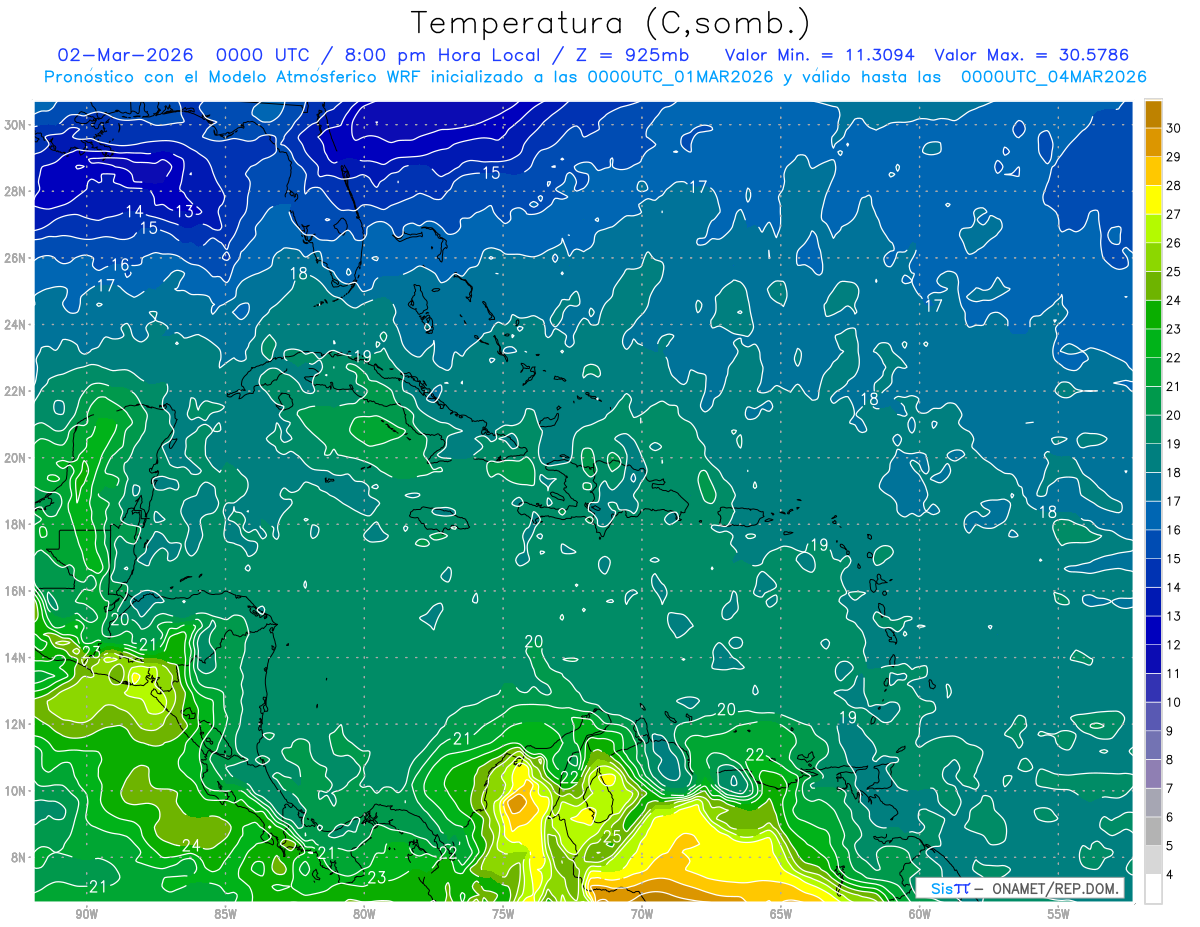Click the "55W" longitude axis label

tap(1059, 914)
